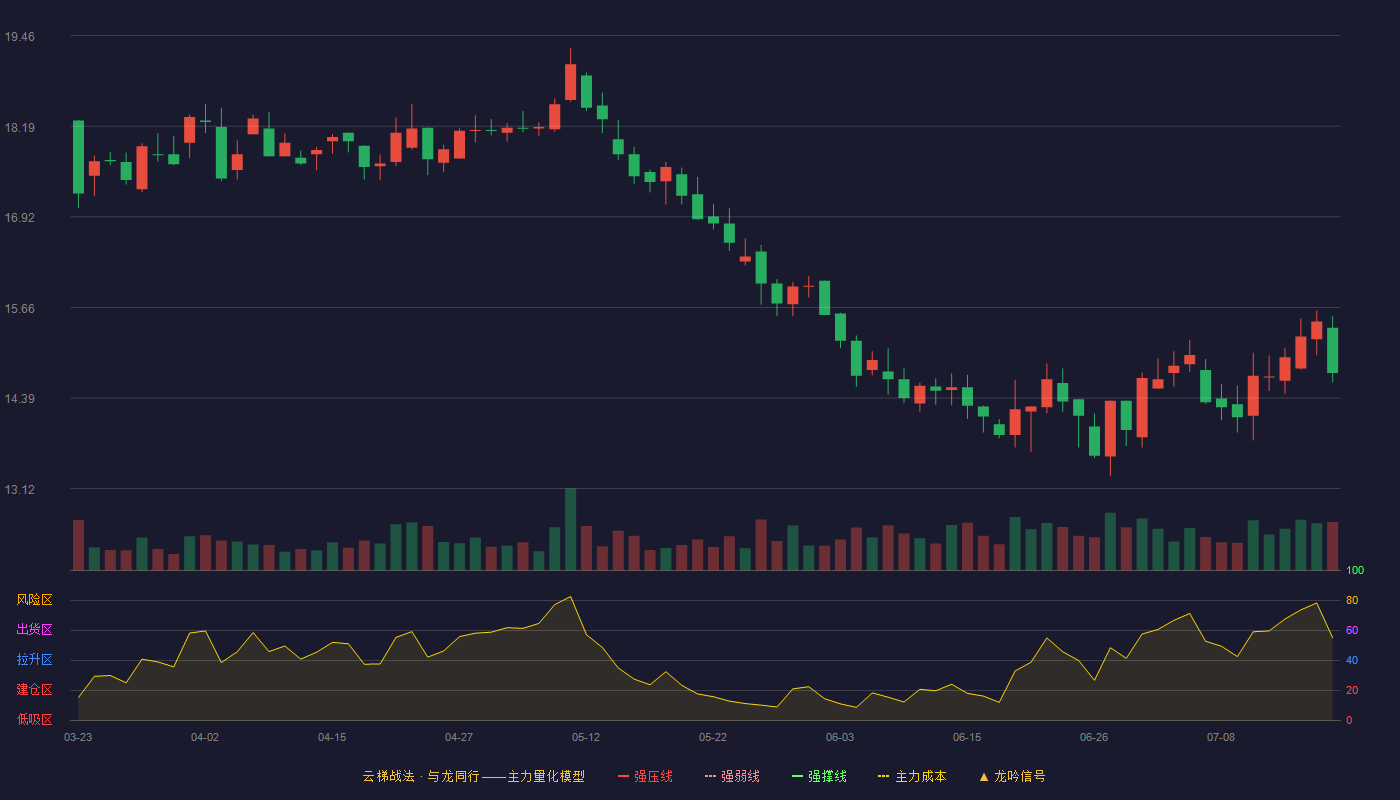Click the yellow dotted icon before 主力成本
This screenshot has height=800, width=1400.
[884, 776]
